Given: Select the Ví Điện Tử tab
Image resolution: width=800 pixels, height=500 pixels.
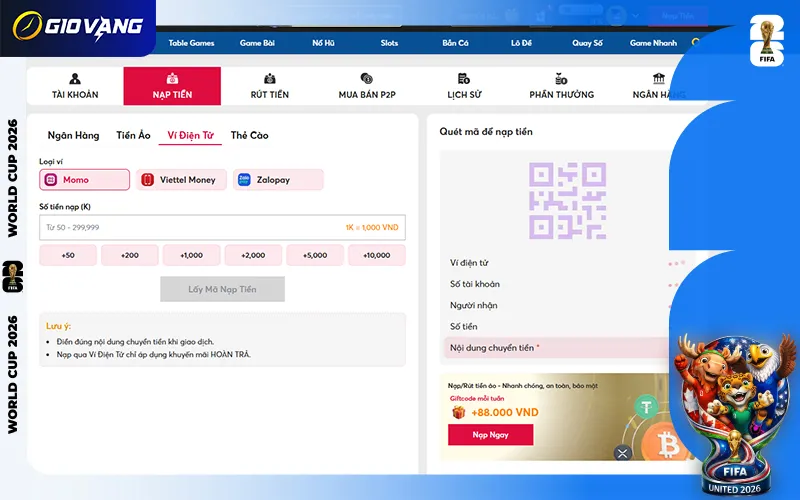Looking at the screenshot, I should point(190,135).
